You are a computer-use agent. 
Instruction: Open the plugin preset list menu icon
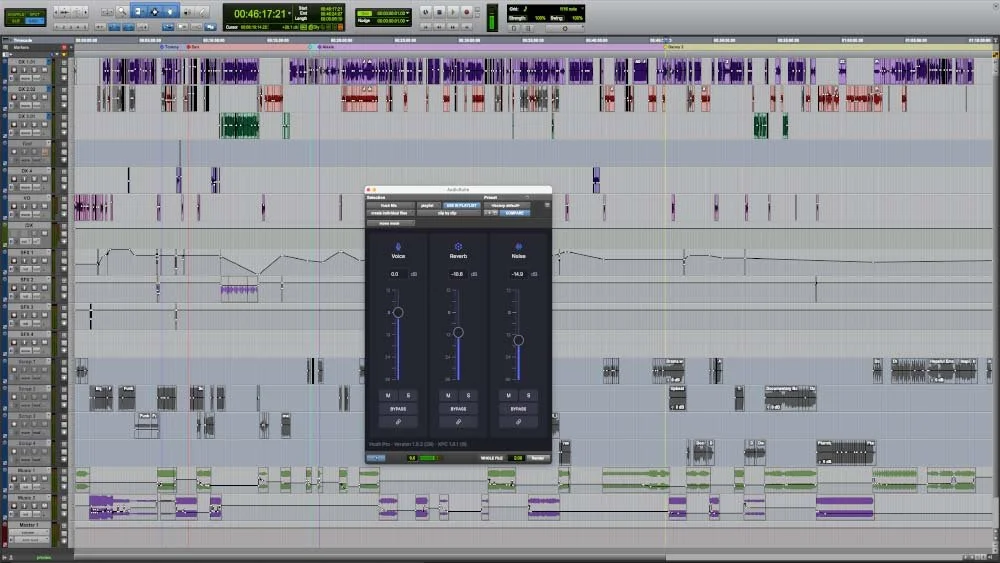[x=547, y=205]
